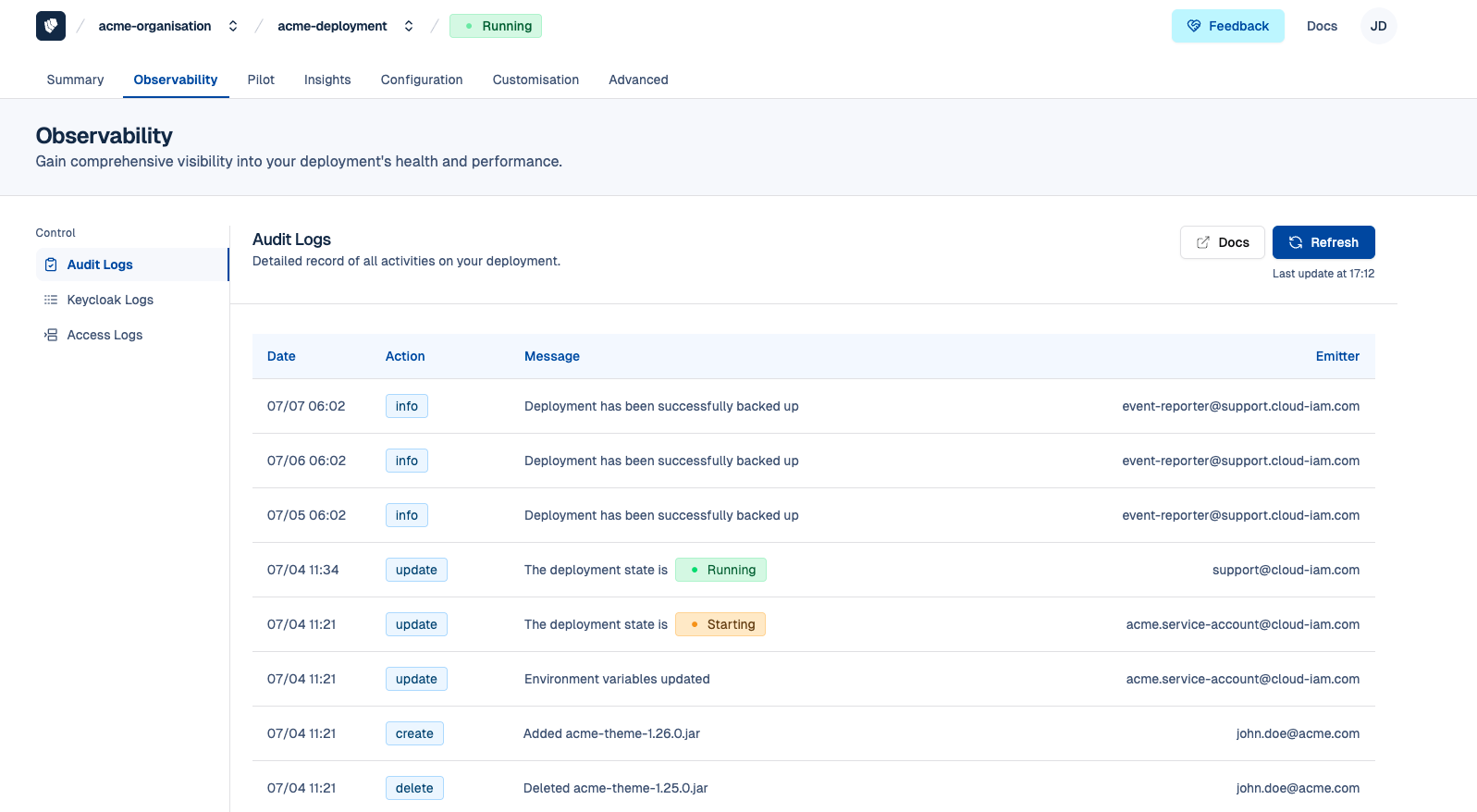
Task: Switch to the Advanced tab
Action: tap(638, 80)
